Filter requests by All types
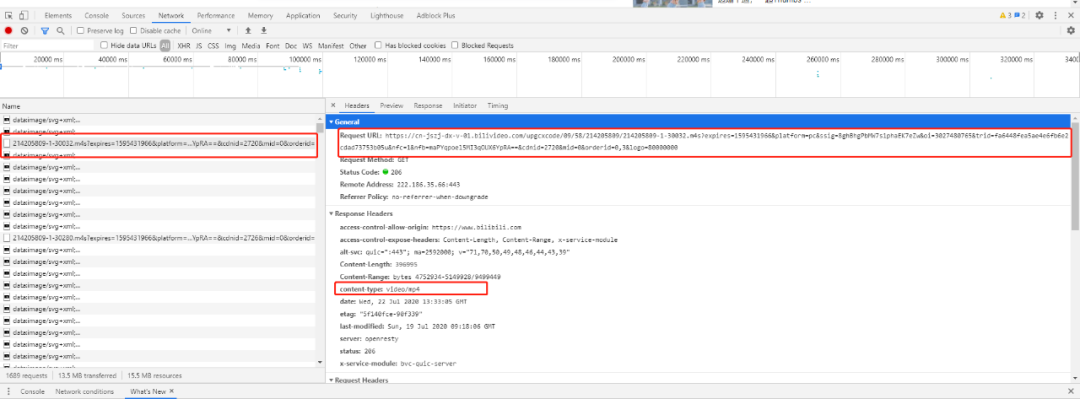This screenshot has height=399, width=1080. pos(165,45)
